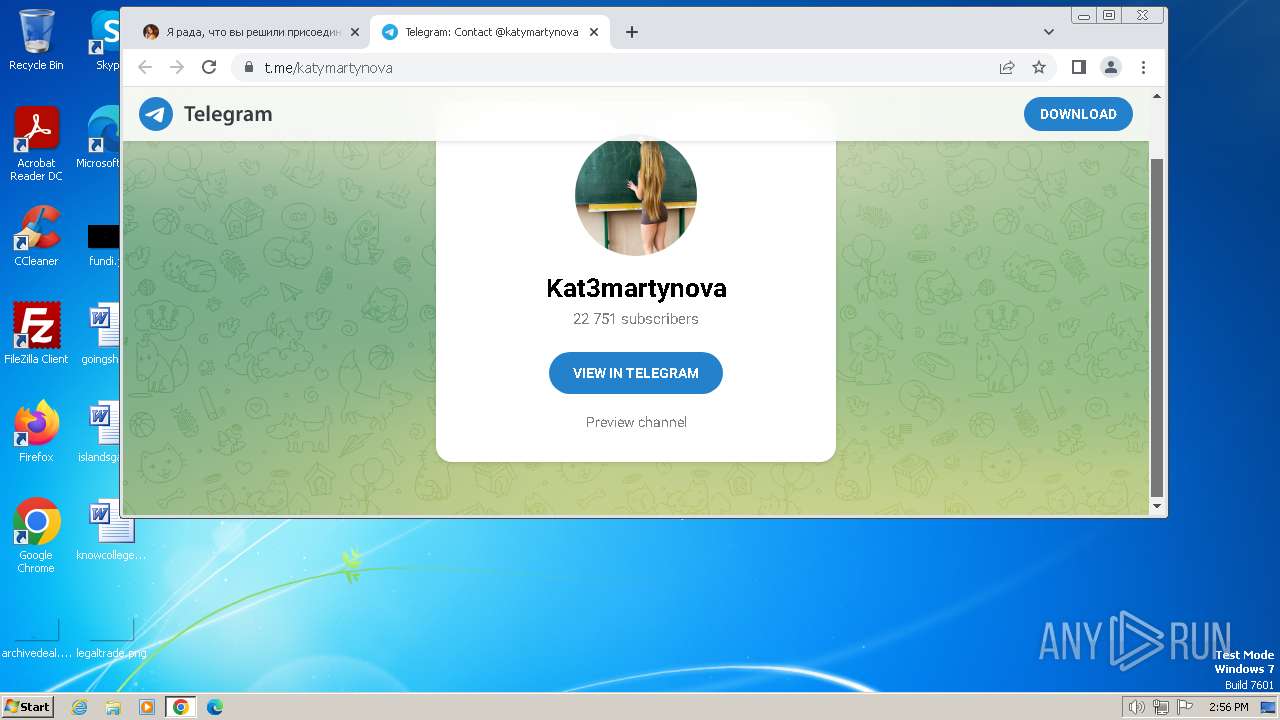Switch to the first Russian-titled tab
The width and height of the screenshot is (1280, 720).
(x=251, y=32)
